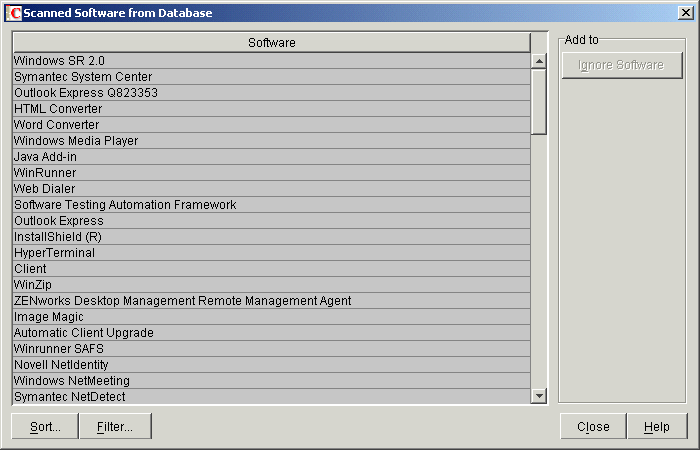
Task: Open the Filter... dialog
Action: [x=115, y=426]
